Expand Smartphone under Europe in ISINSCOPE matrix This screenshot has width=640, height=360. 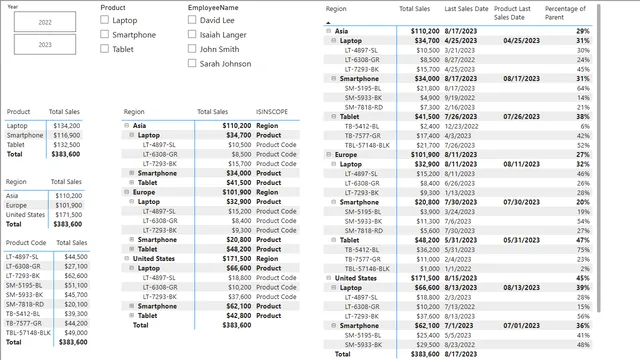132,240
